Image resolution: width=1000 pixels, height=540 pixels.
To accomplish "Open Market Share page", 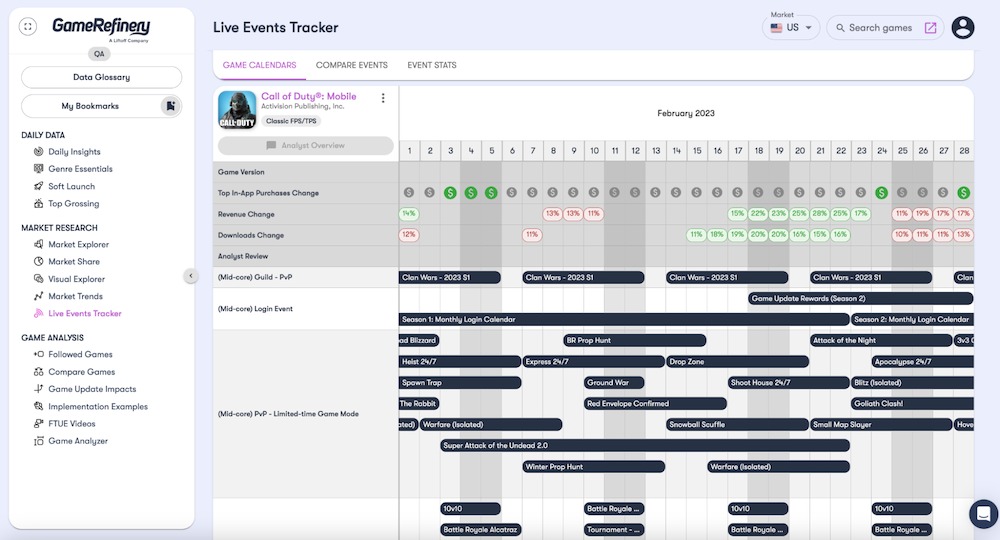I will (74, 261).
